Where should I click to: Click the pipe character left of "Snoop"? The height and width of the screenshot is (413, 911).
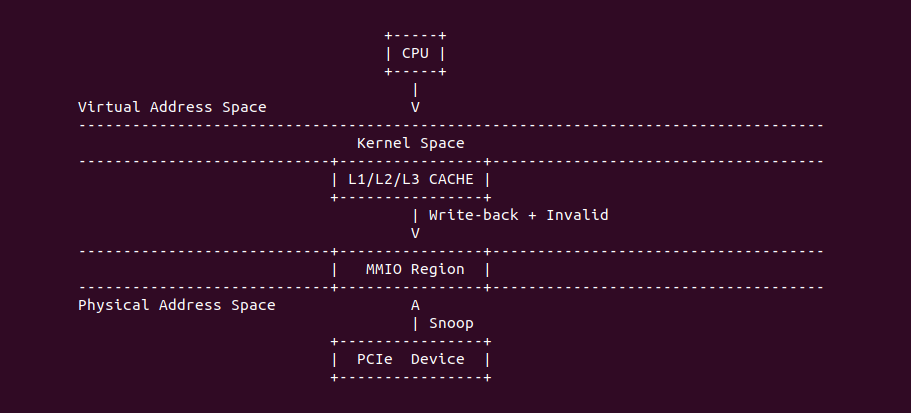(x=415, y=323)
